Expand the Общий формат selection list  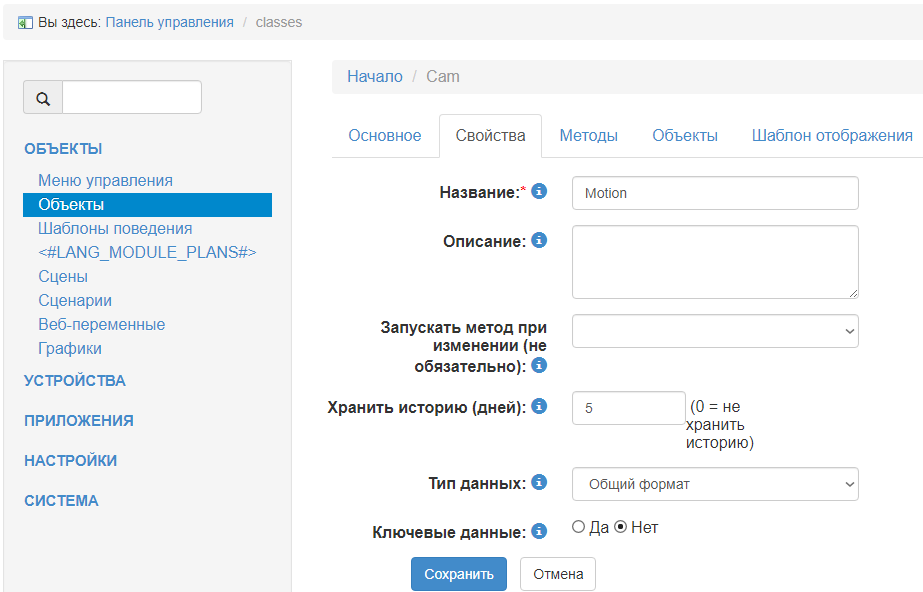click(x=713, y=483)
